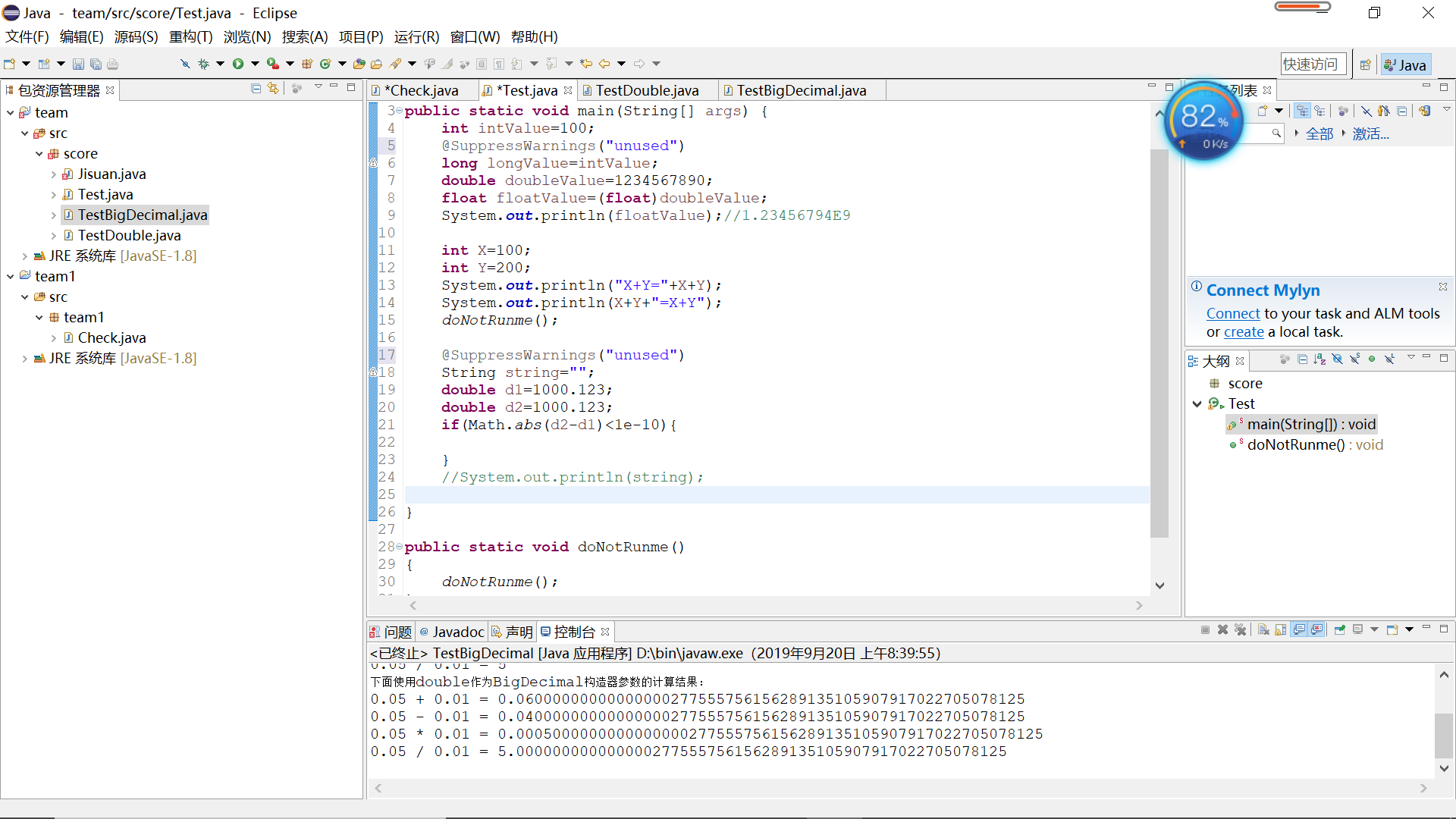The image size is (1456, 819).
Task: Collapse Test class in Outline
Action: (1197, 404)
